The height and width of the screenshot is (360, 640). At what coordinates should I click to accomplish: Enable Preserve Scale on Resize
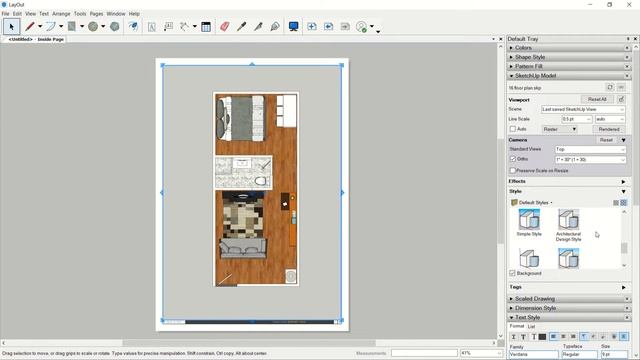(x=513, y=170)
